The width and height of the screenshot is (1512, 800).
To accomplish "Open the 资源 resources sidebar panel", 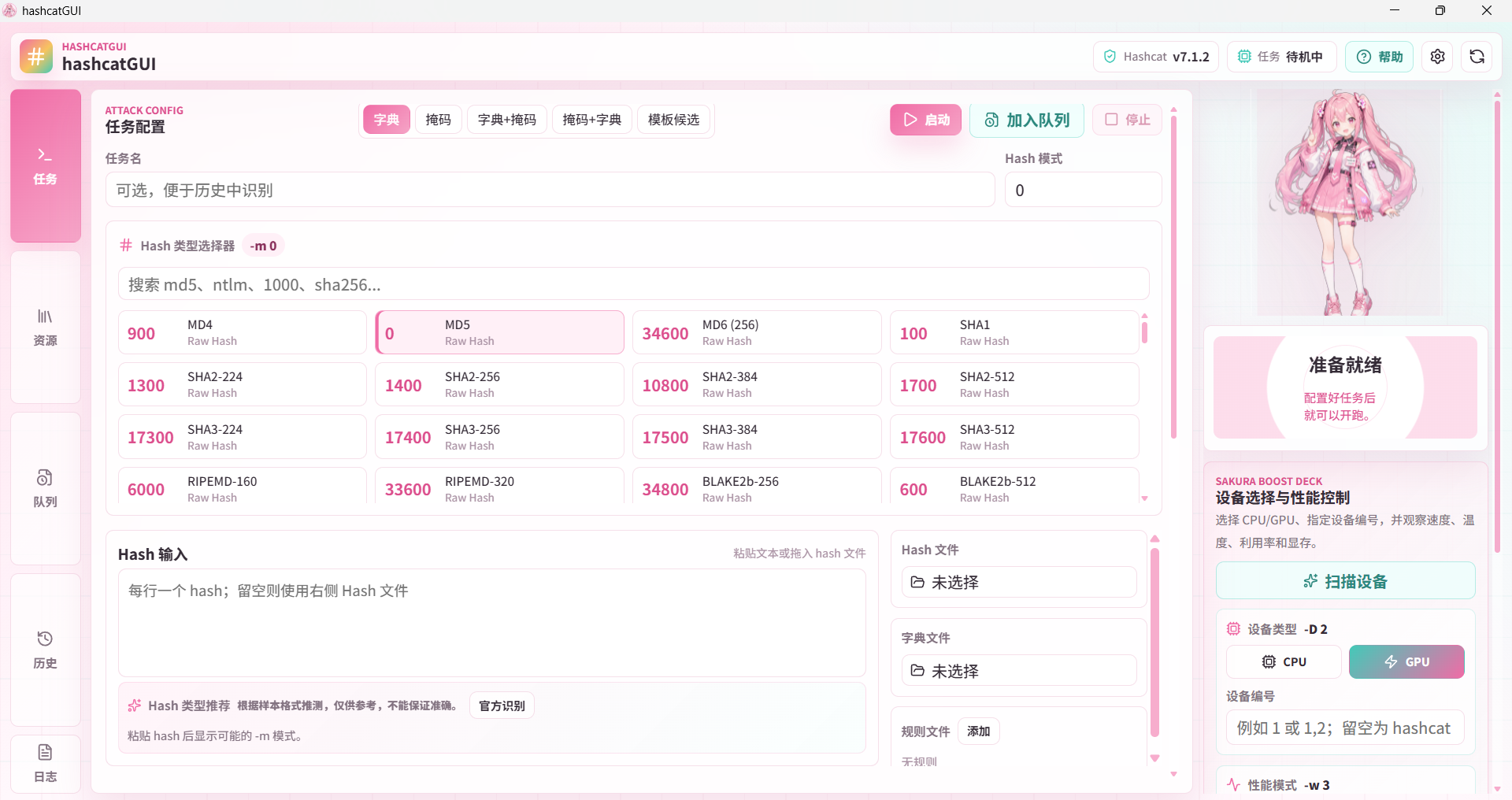I will click(x=46, y=328).
